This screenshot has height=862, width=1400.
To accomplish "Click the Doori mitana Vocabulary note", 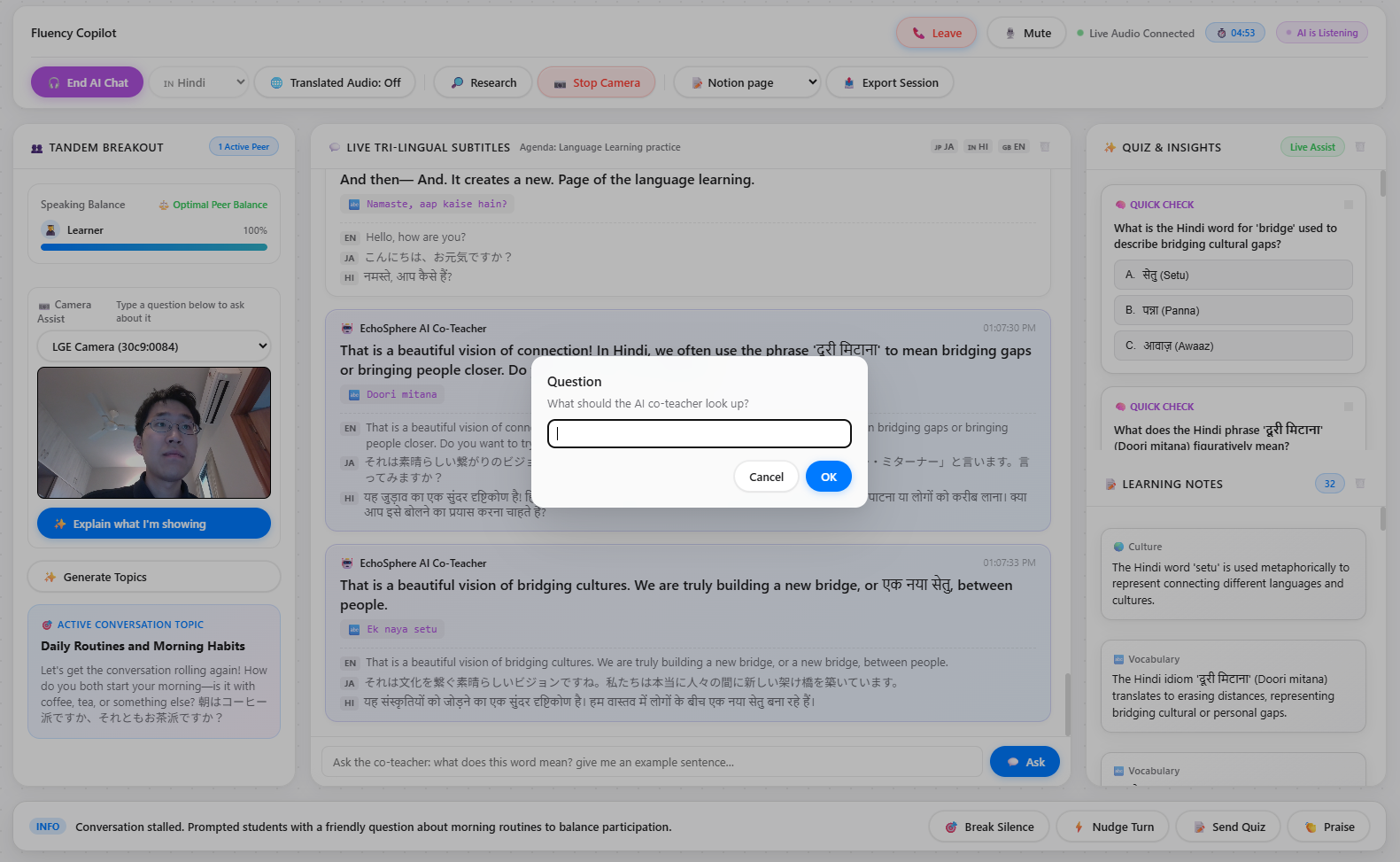I will [1233, 687].
